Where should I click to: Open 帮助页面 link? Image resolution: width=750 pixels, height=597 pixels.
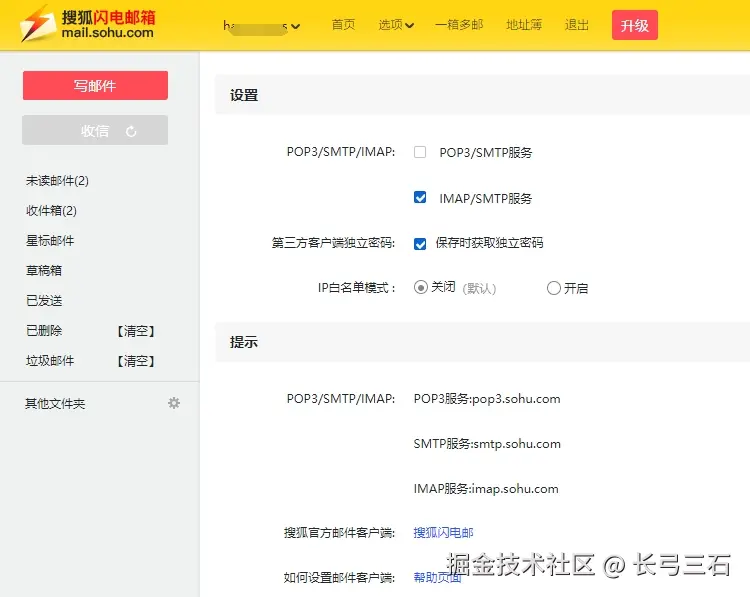pyautogui.click(x=438, y=577)
